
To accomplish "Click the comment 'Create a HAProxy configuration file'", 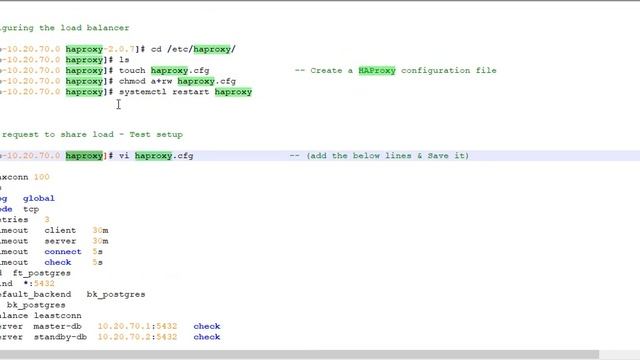I will click(403, 71).
